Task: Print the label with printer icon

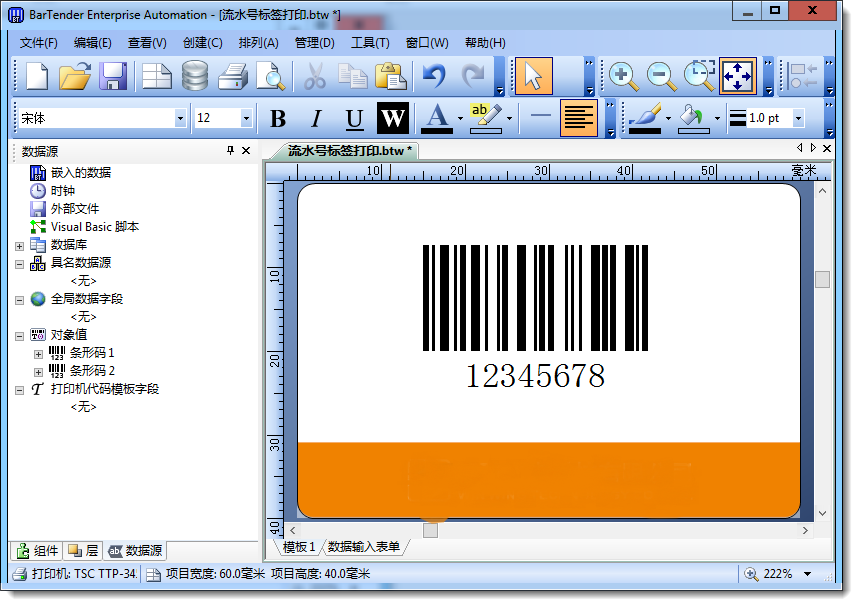Action: coord(233,76)
